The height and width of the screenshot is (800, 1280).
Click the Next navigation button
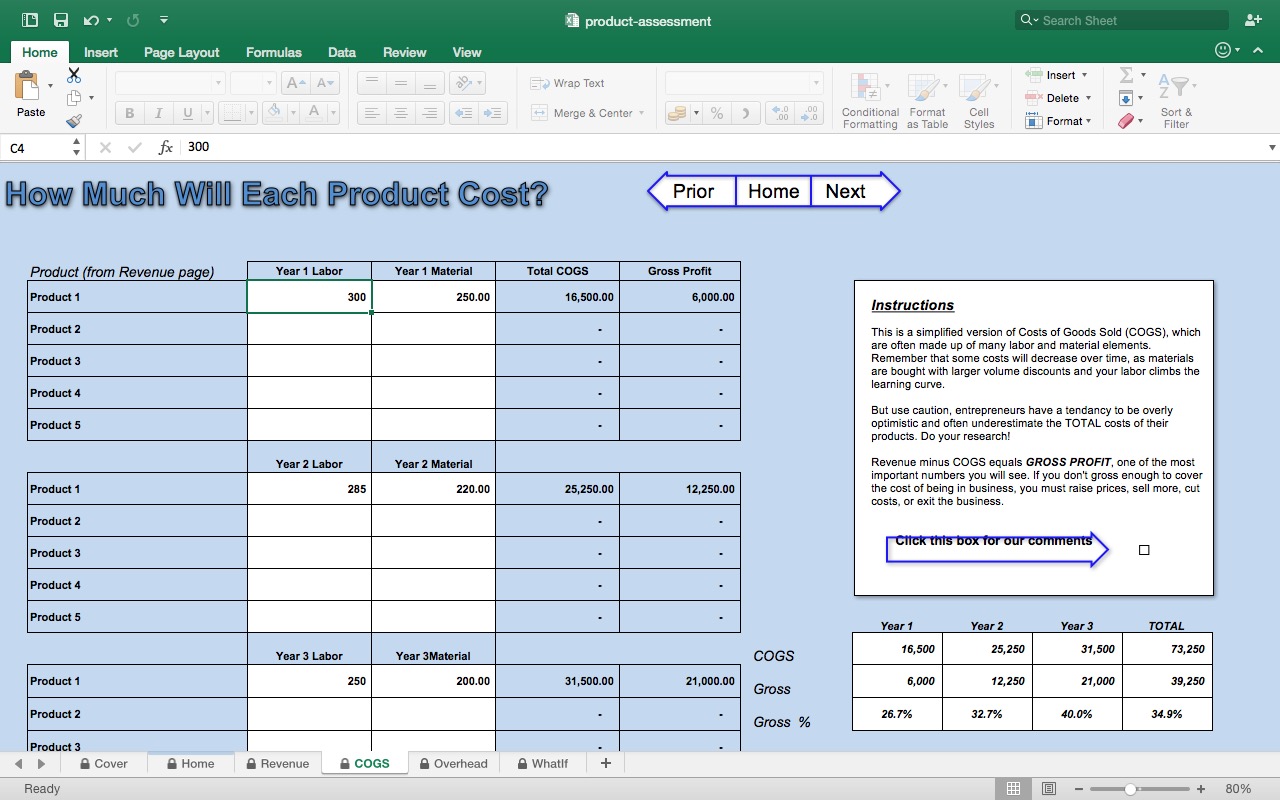[846, 191]
